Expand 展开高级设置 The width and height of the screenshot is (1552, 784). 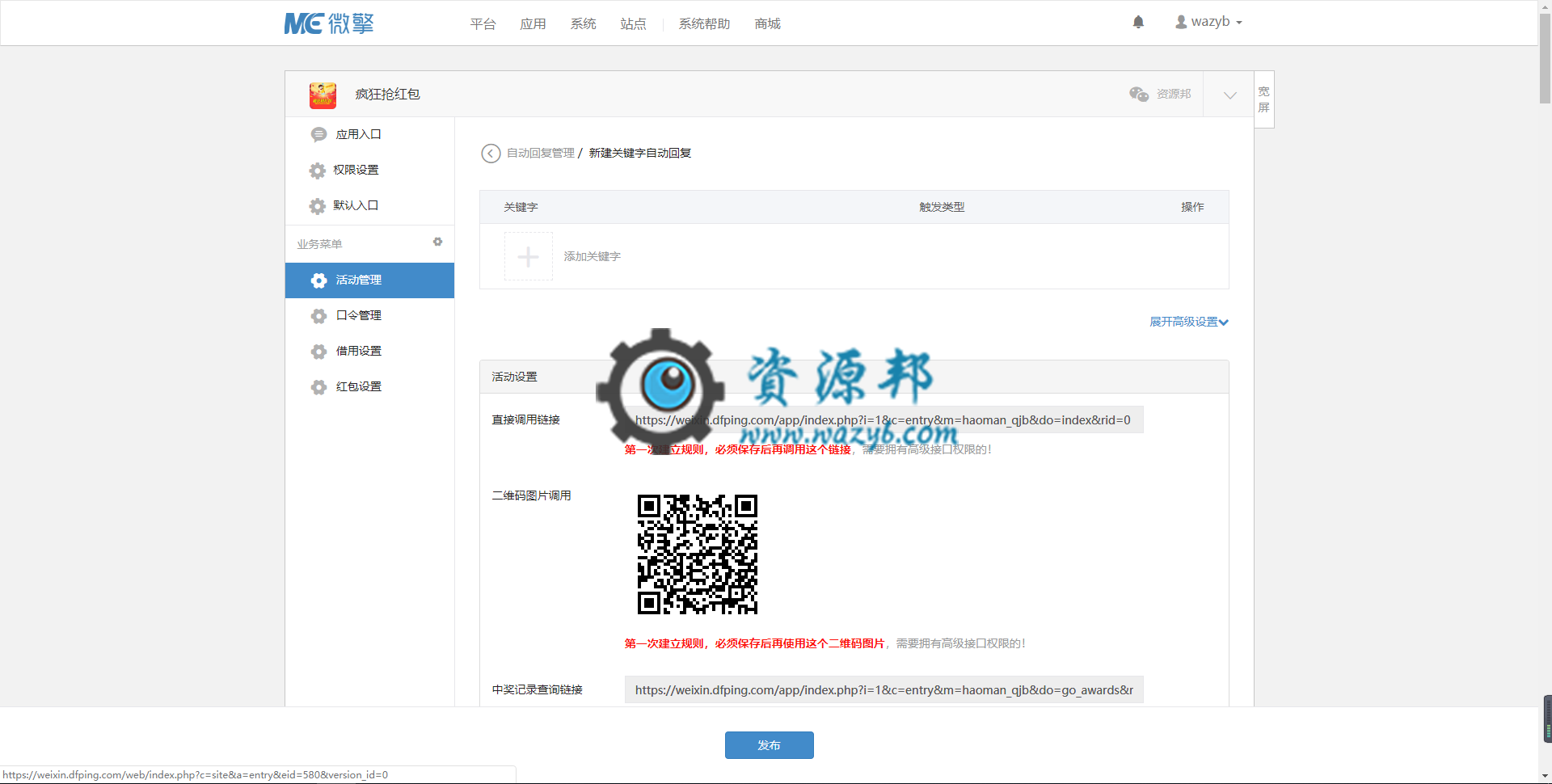(1189, 322)
